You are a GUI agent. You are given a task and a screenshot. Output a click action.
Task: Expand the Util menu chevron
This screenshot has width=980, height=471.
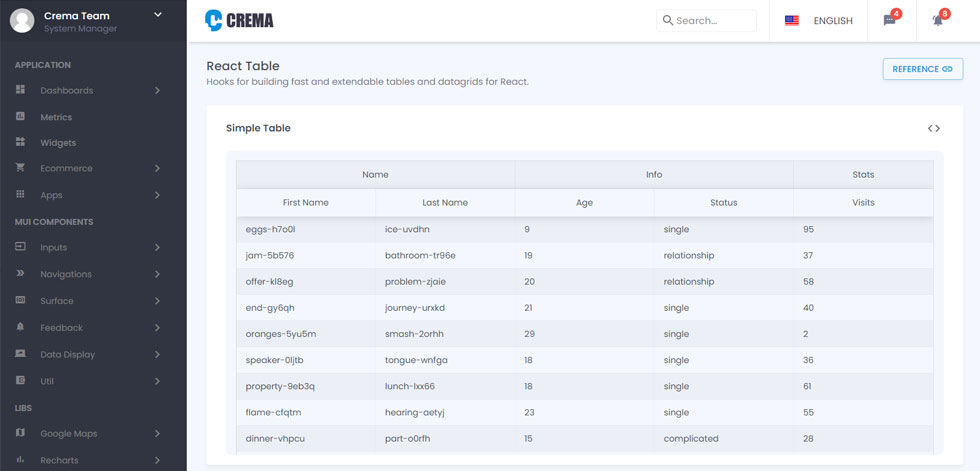(x=158, y=381)
